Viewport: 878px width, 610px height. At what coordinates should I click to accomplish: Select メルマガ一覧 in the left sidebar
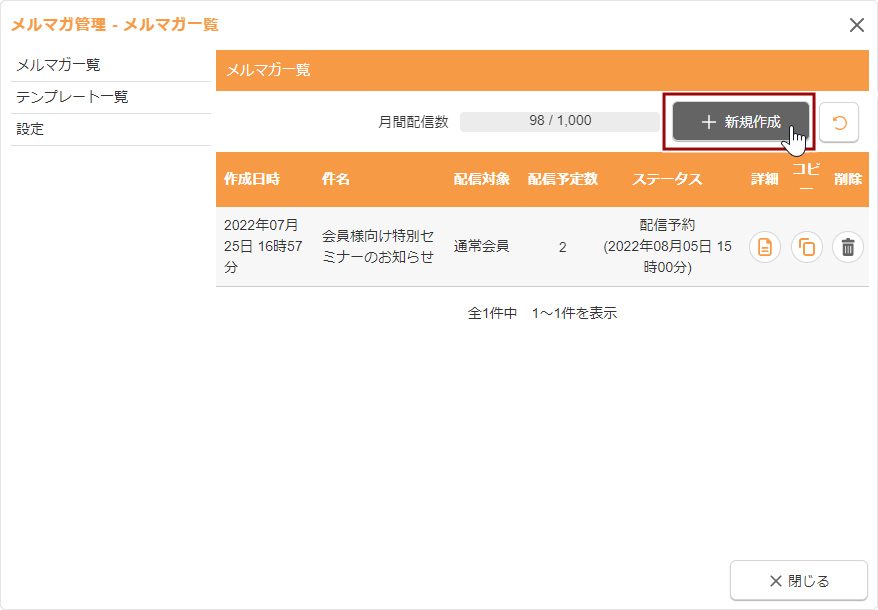(58, 65)
